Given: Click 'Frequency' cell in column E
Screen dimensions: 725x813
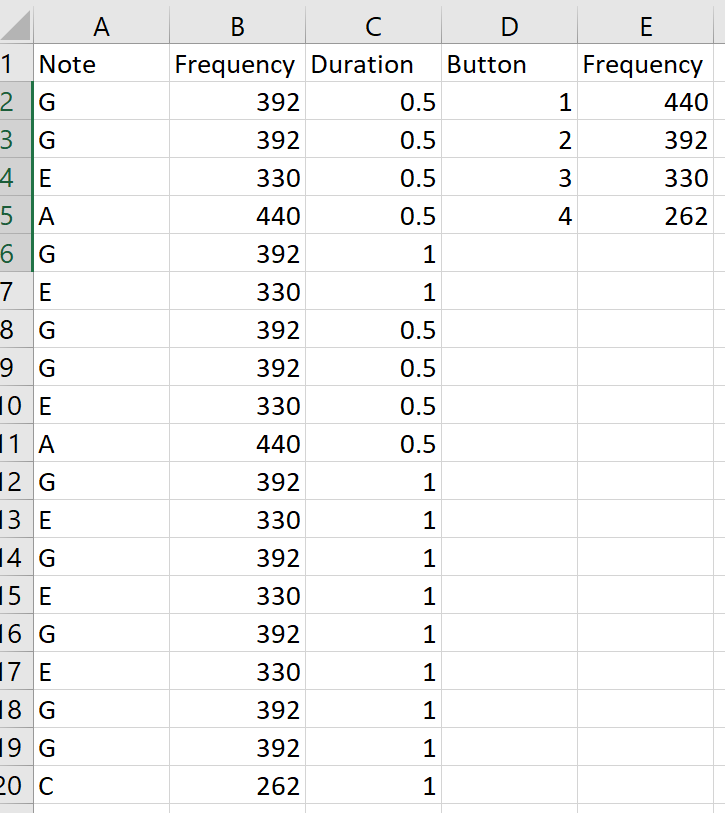Looking at the screenshot, I should click(x=646, y=63).
